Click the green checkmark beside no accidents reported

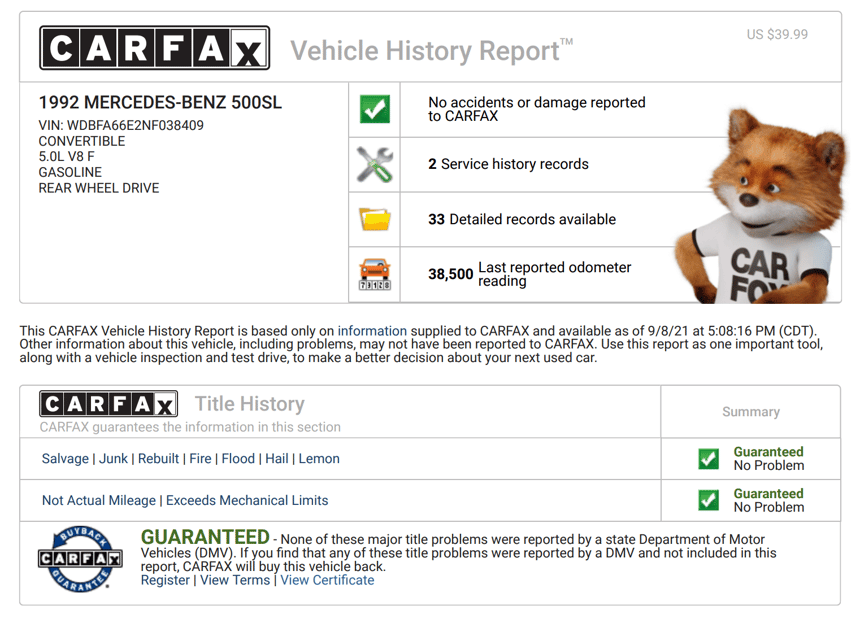[x=374, y=109]
